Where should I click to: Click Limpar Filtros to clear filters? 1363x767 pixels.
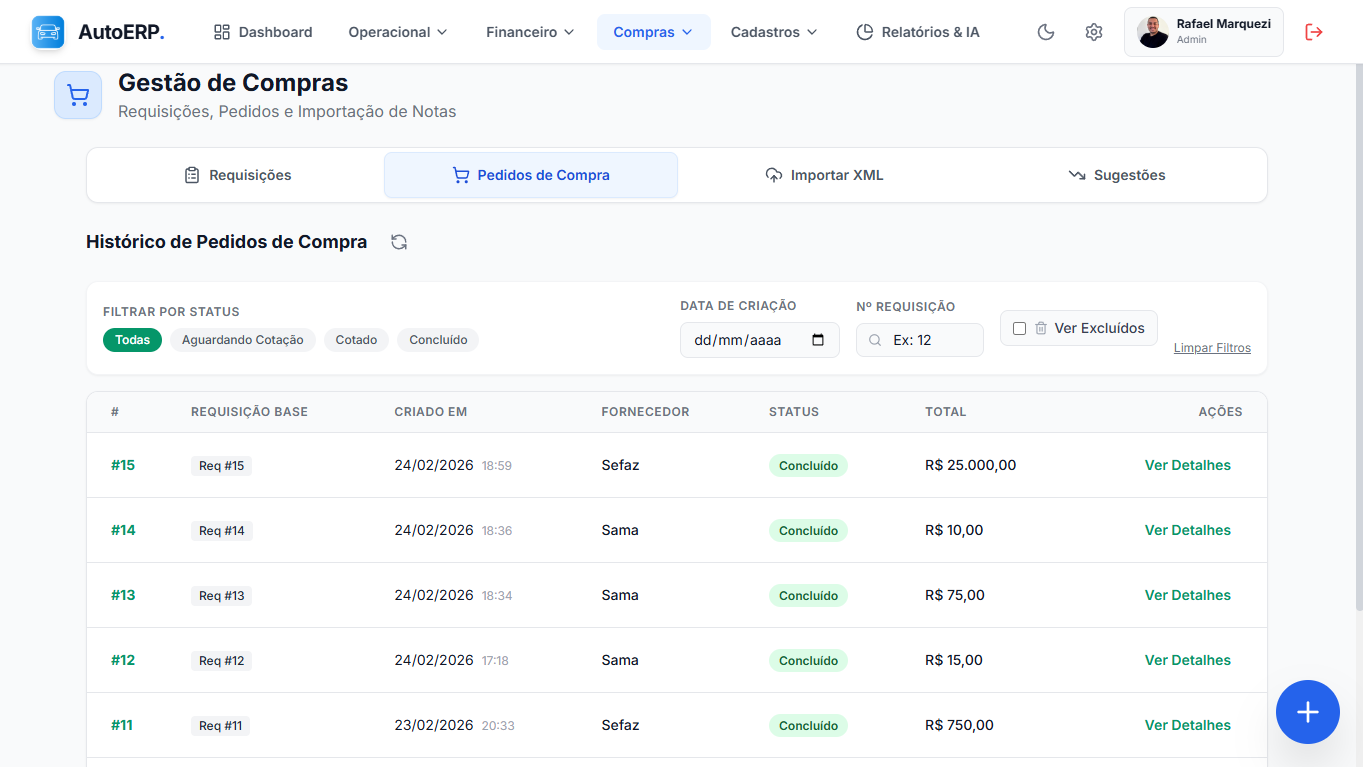(1212, 347)
